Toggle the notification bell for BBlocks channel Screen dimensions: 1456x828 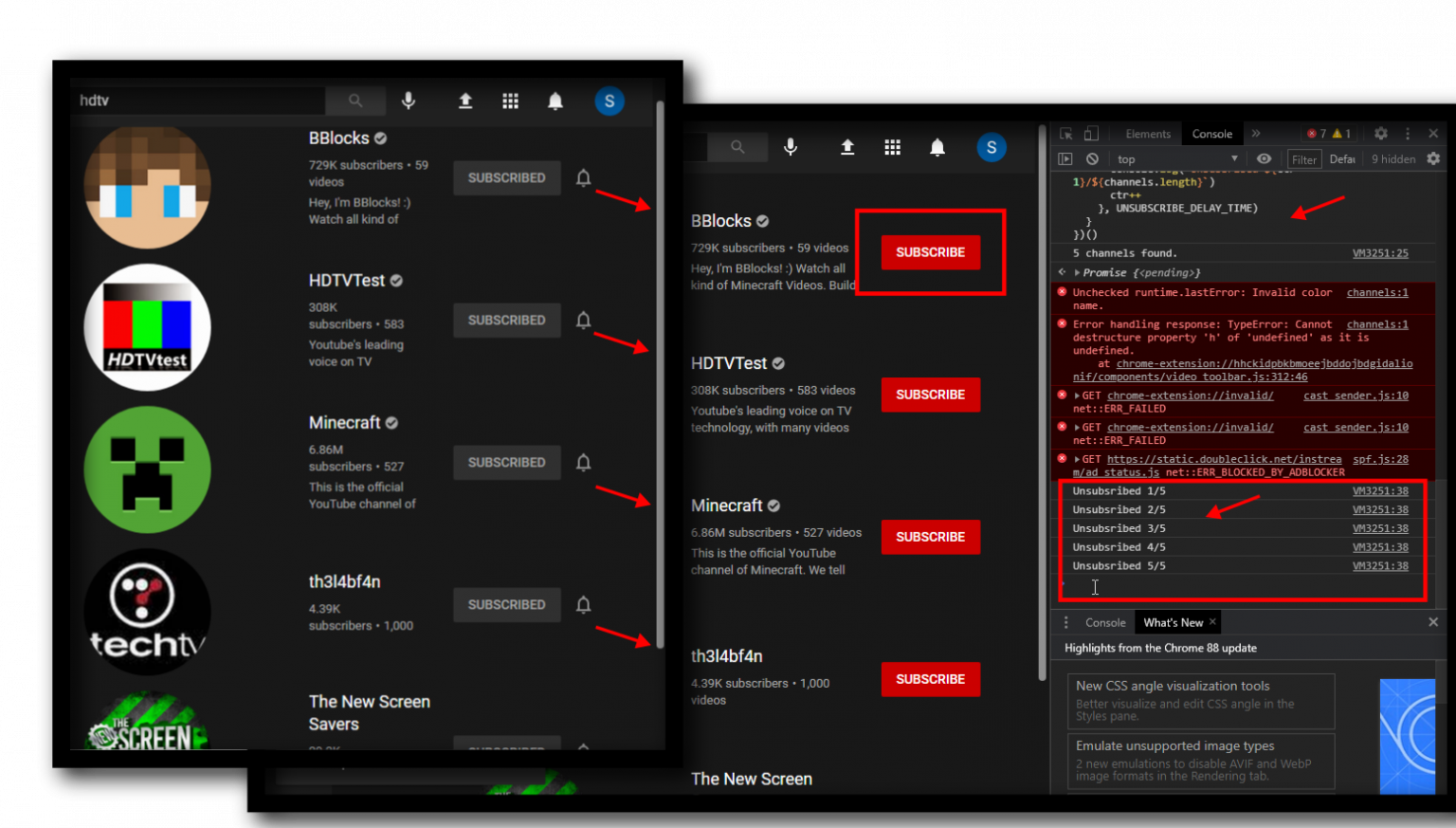click(x=583, y=177)
